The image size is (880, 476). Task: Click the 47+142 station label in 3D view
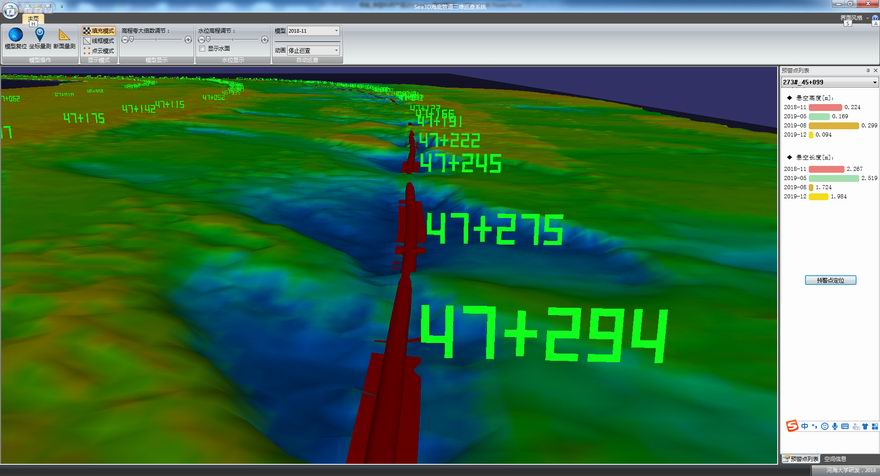coord(138,108)
